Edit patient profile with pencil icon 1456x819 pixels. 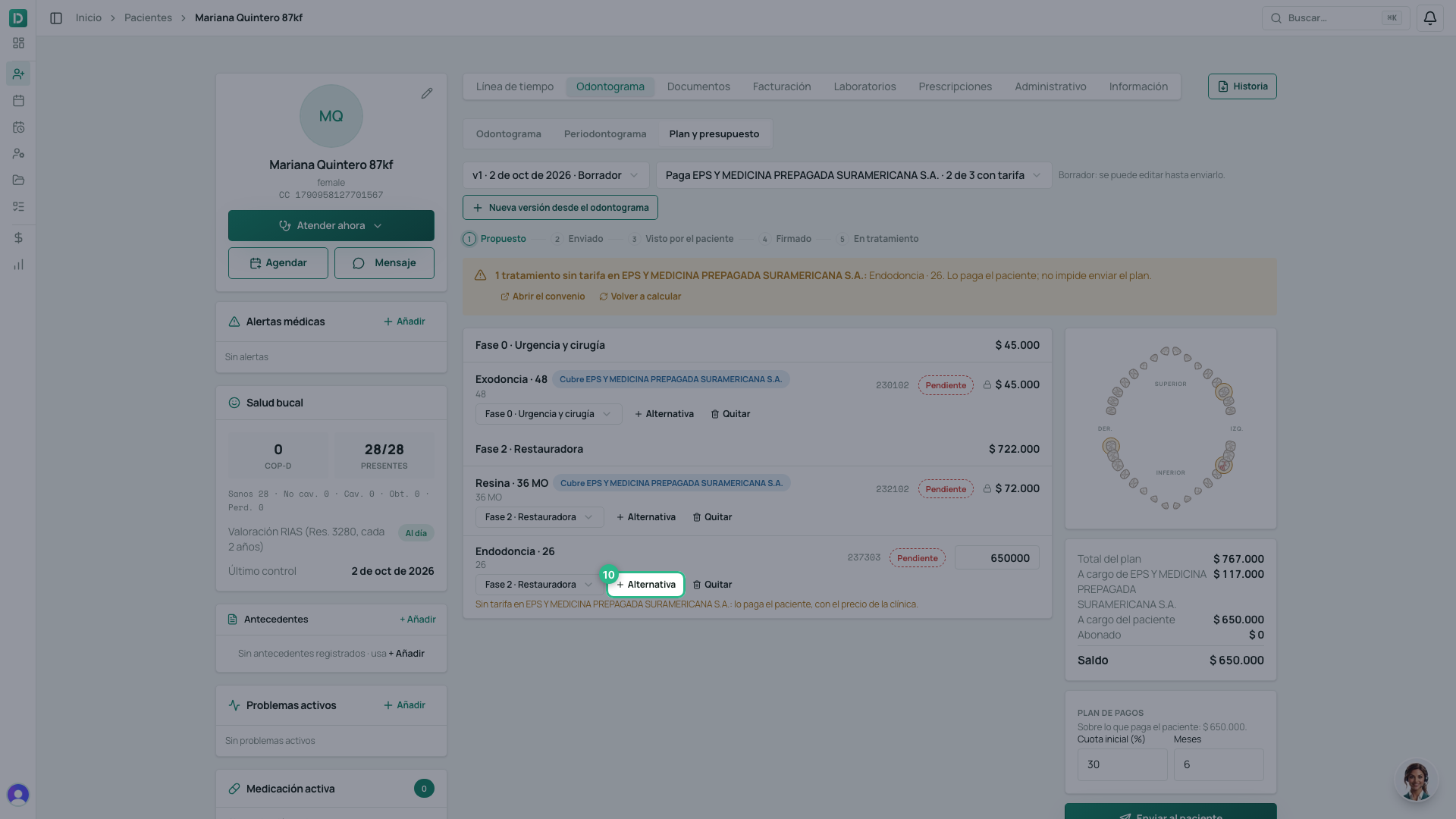point(427,93)
